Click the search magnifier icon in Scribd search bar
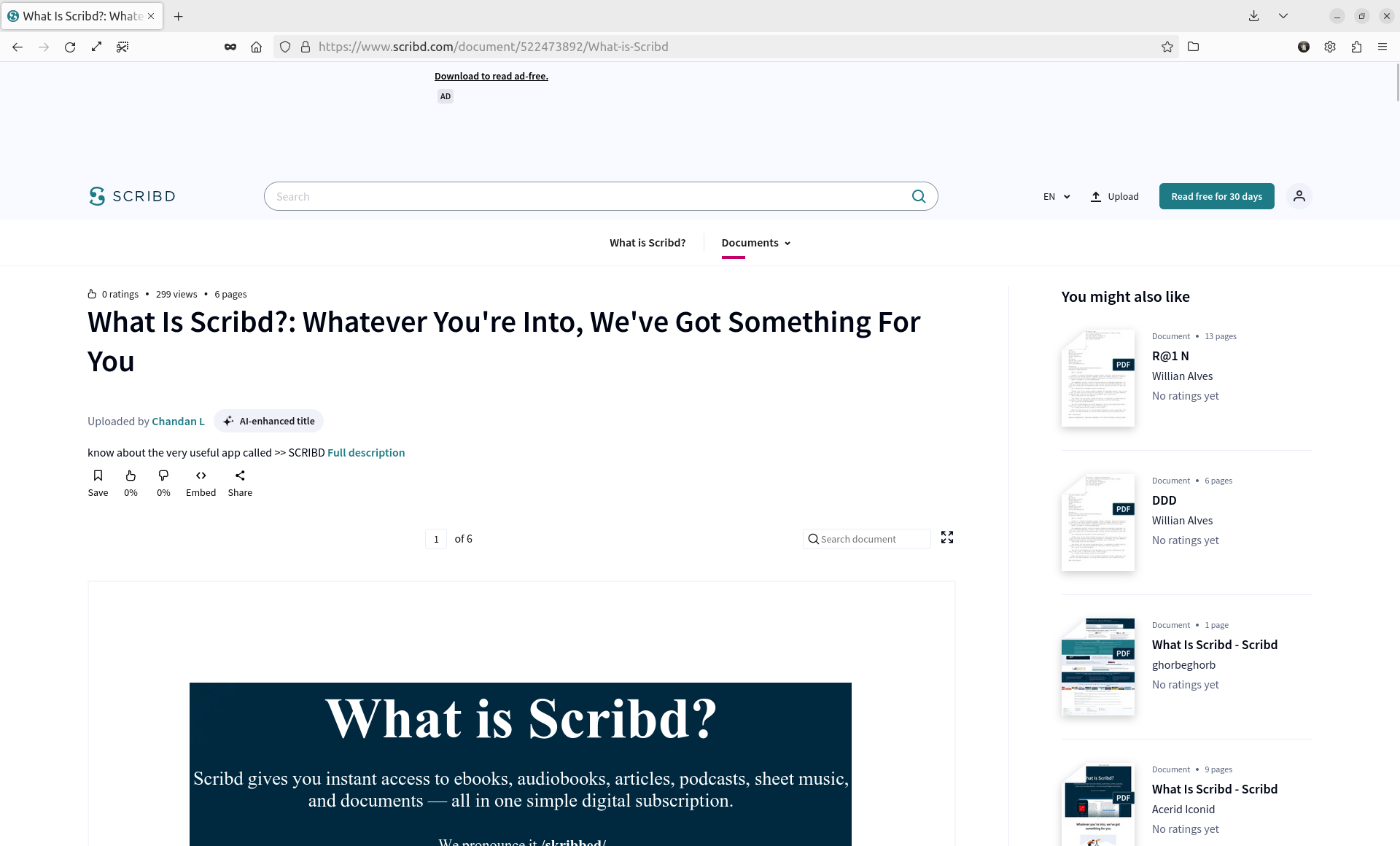 [x=919, y=196]
